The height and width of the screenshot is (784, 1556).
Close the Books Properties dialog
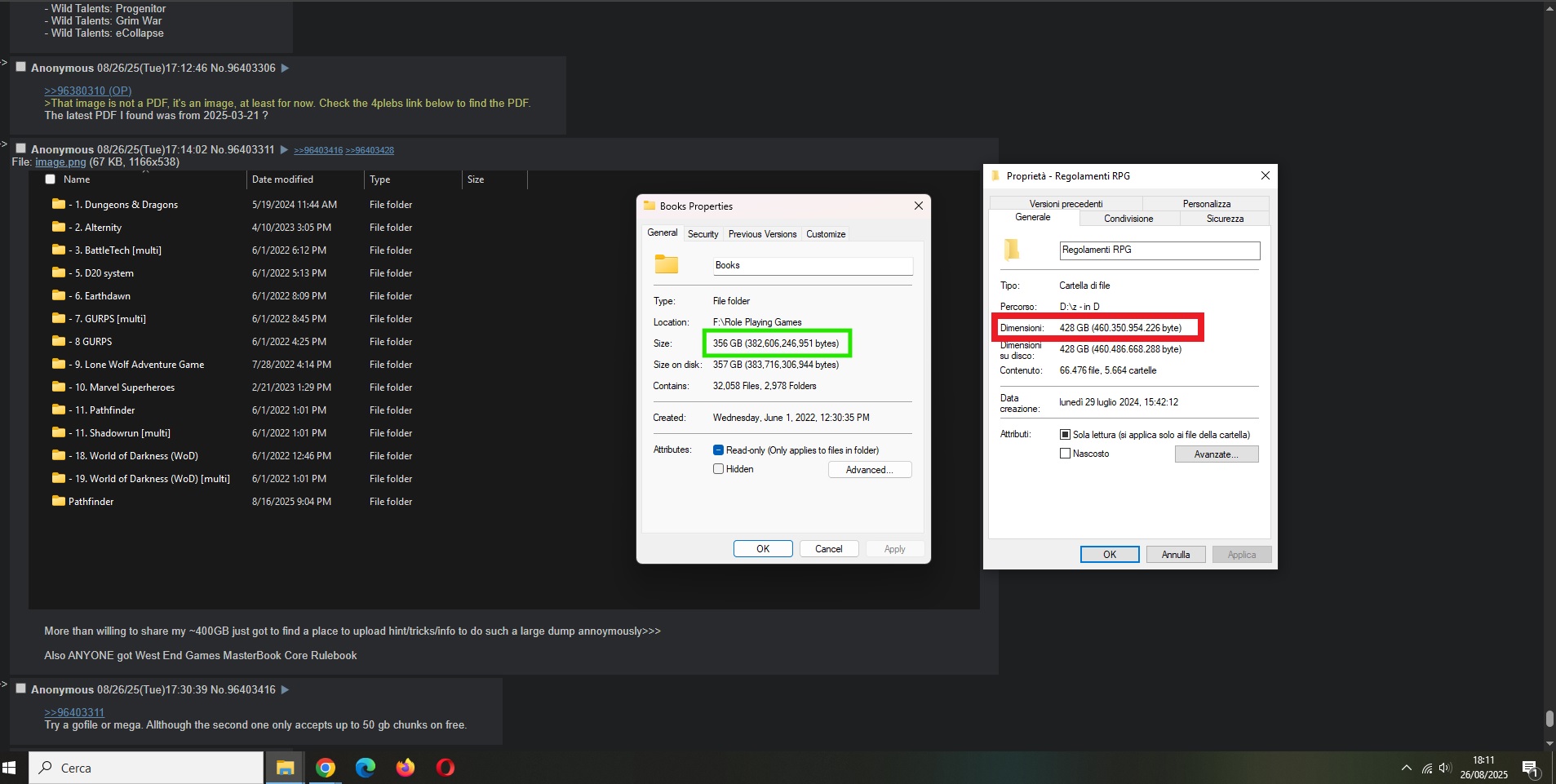click(919, 206)
